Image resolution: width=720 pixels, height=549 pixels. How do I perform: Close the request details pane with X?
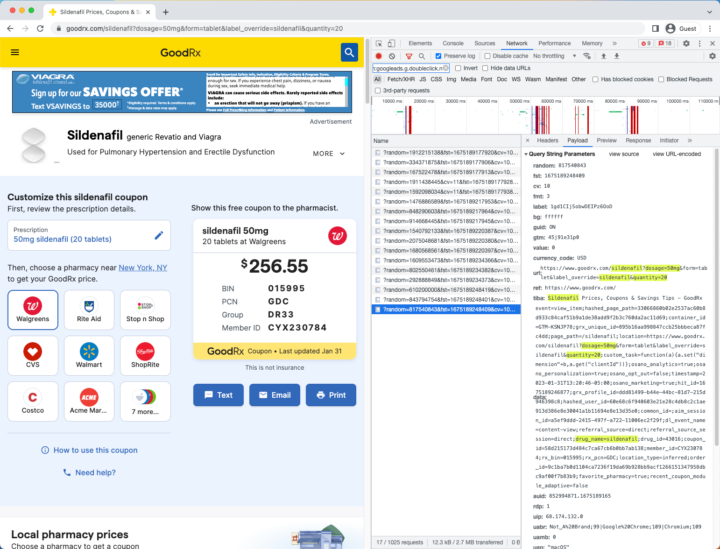pyautogui.click(x=527, y=140)
